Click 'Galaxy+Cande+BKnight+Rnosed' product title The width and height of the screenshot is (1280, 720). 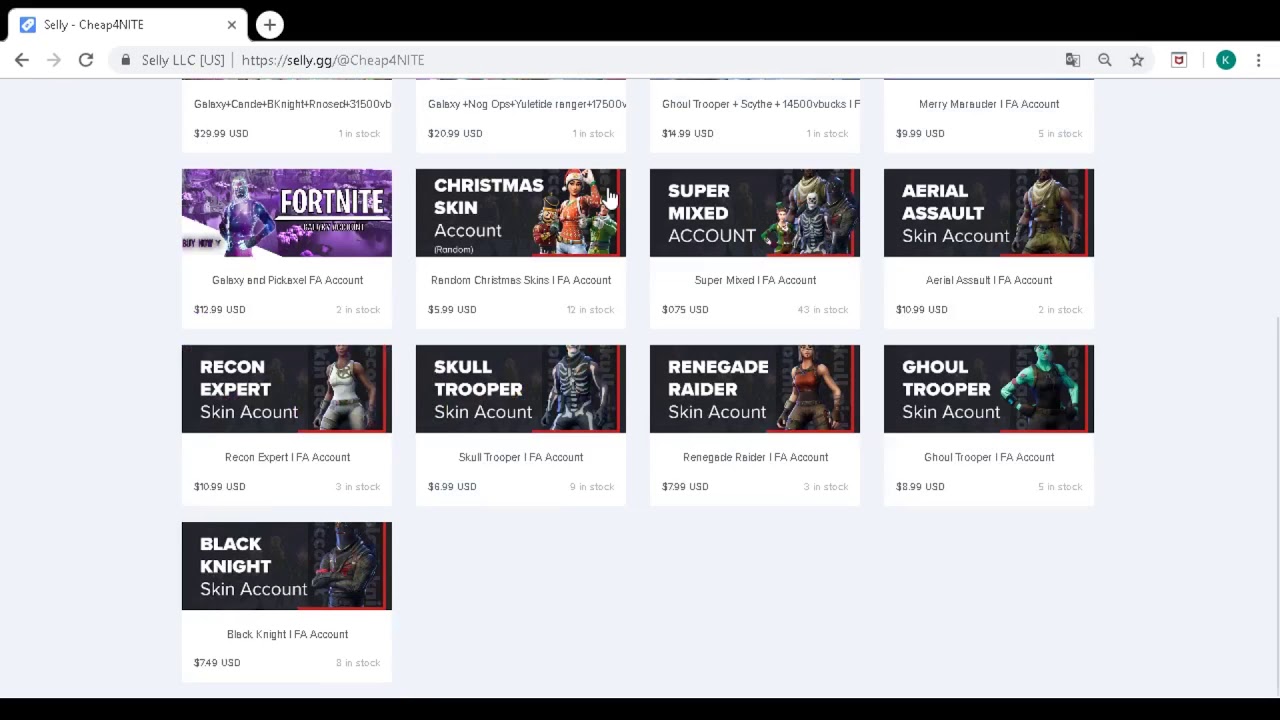pyautogui.click(x=292, y=104)
